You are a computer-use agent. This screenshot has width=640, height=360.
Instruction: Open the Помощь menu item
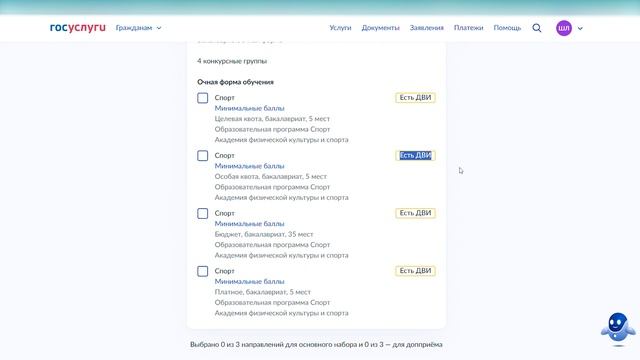click(507, 28)
